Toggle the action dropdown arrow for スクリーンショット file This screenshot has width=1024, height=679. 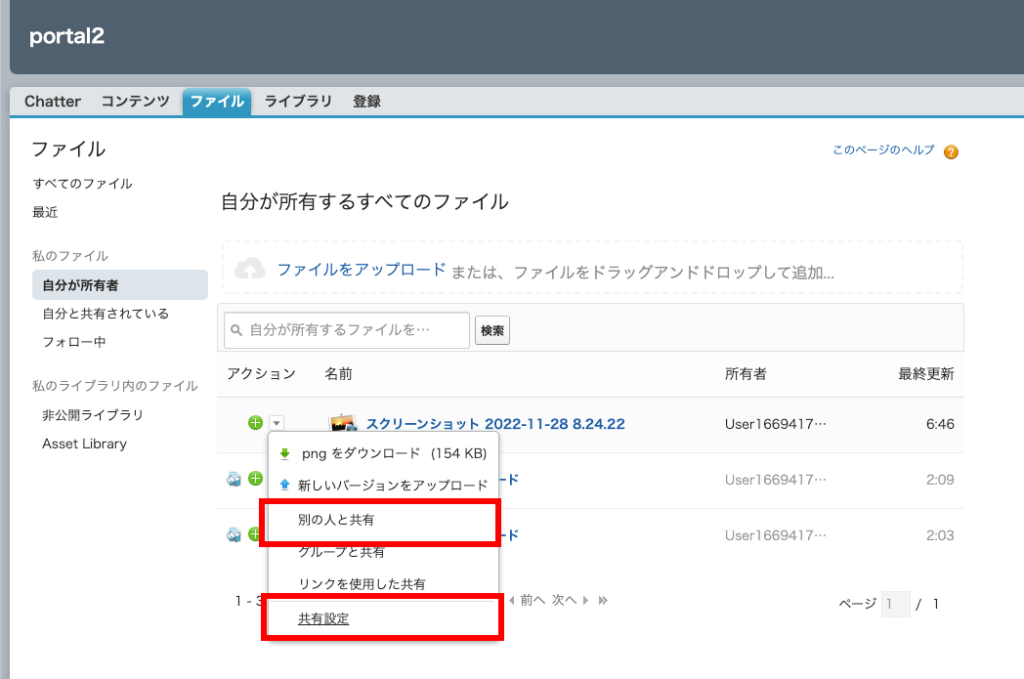click(277, 423)
